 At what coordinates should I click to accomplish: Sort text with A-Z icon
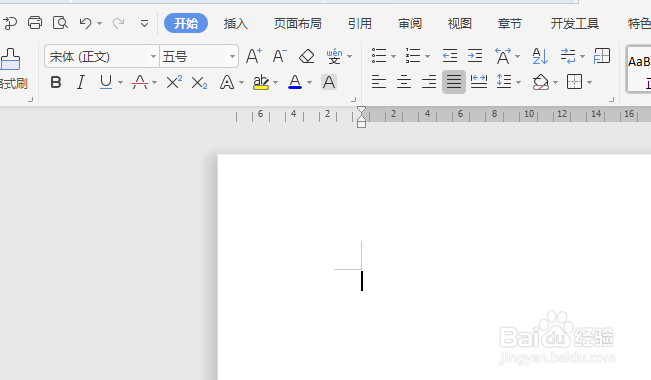(x=540, y=56)
